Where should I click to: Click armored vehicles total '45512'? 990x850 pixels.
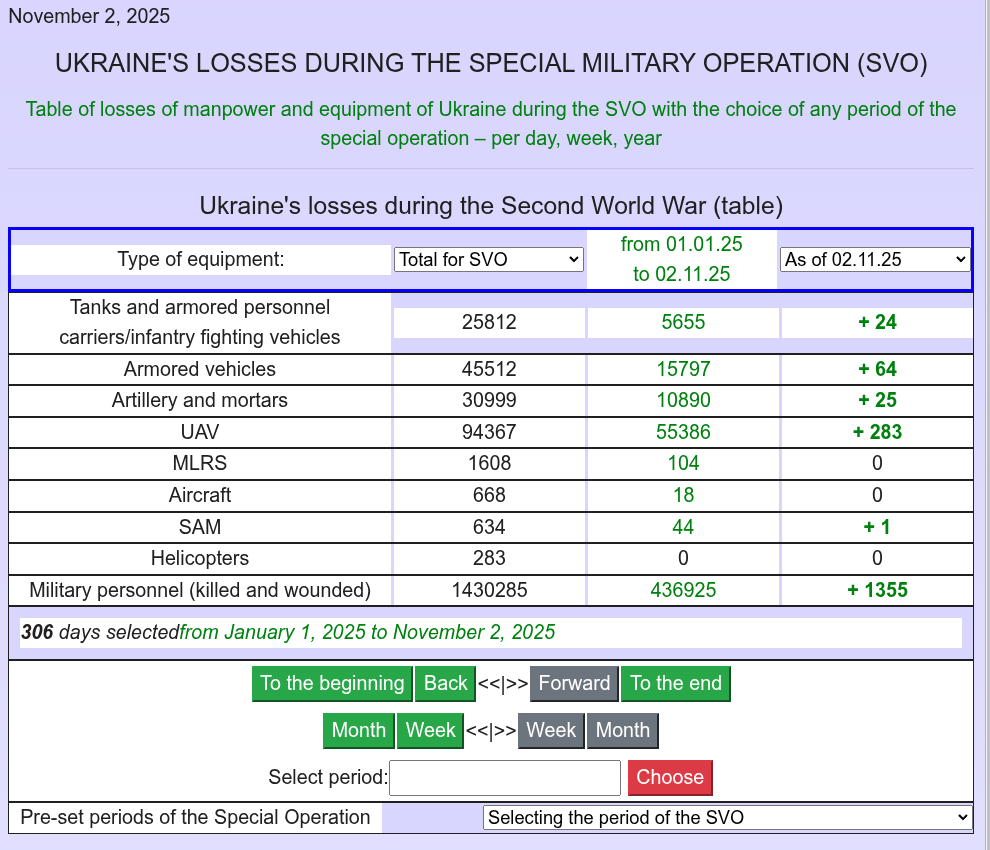pos(489,369)
